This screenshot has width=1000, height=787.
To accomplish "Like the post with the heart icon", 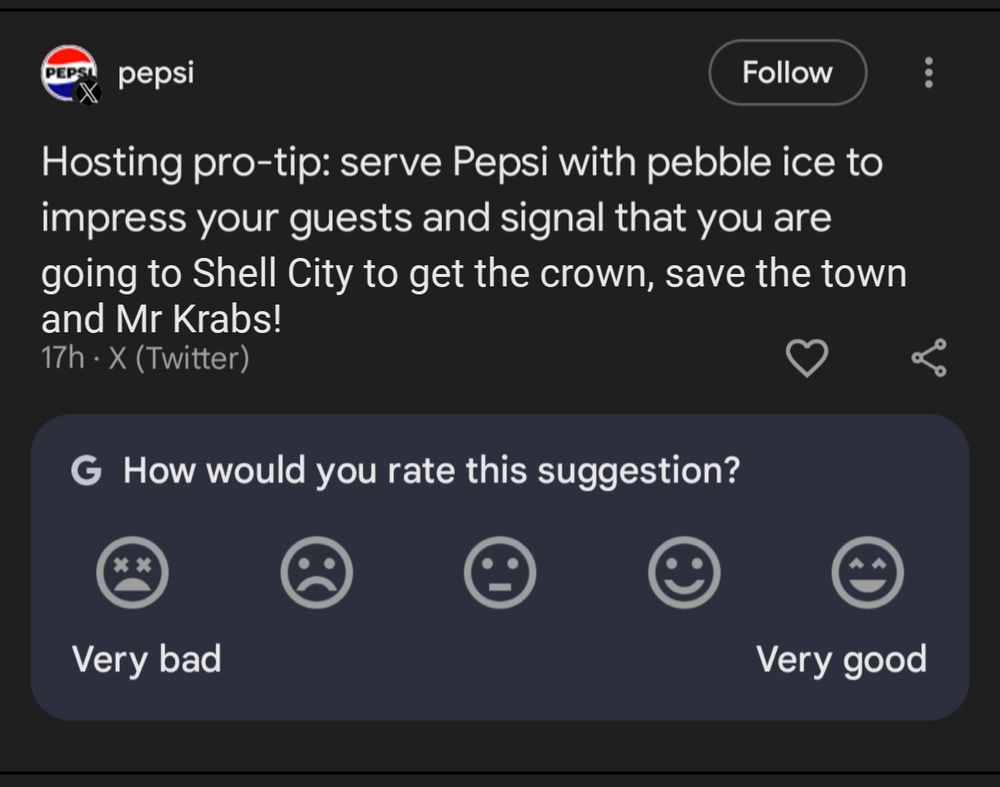I will pos(808,358).
